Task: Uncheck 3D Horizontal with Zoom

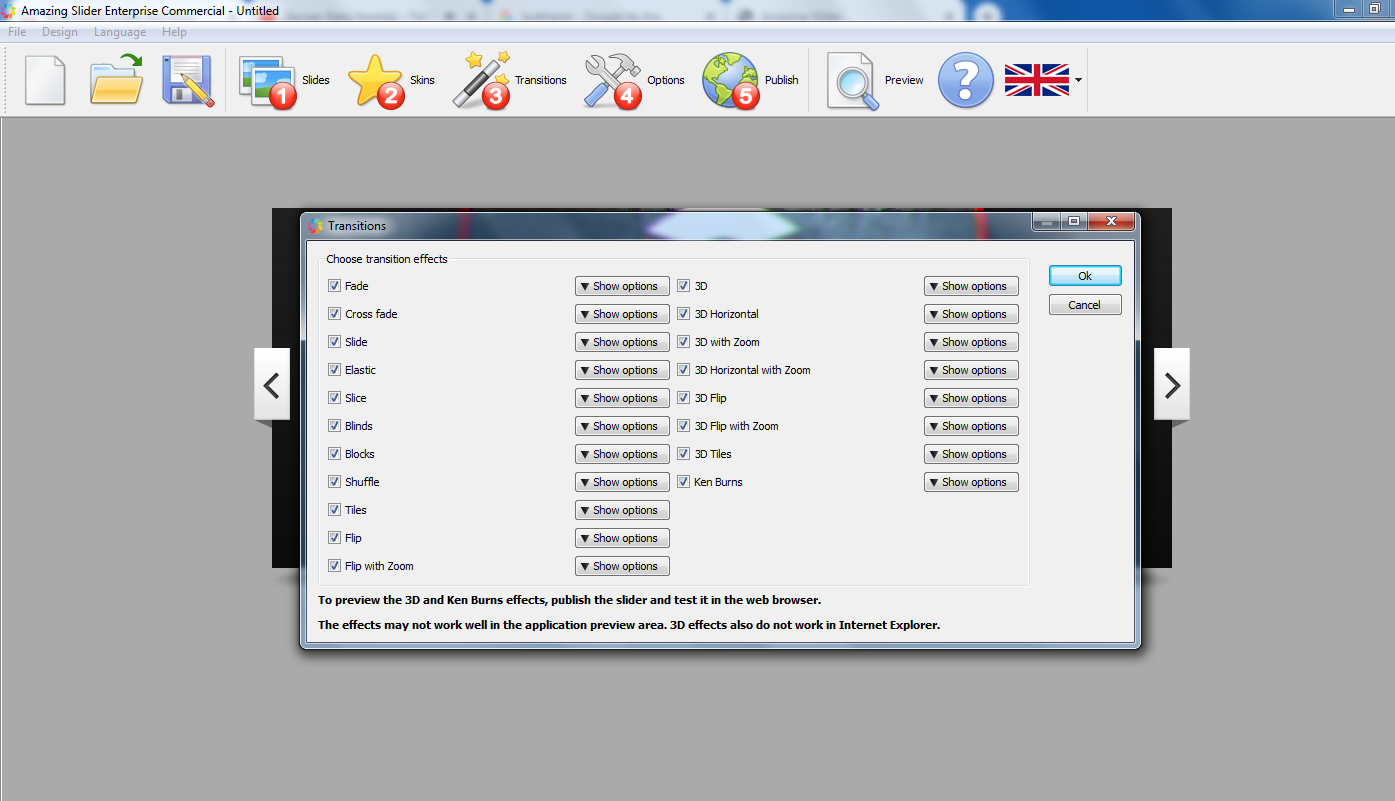Action: (684, 370)
